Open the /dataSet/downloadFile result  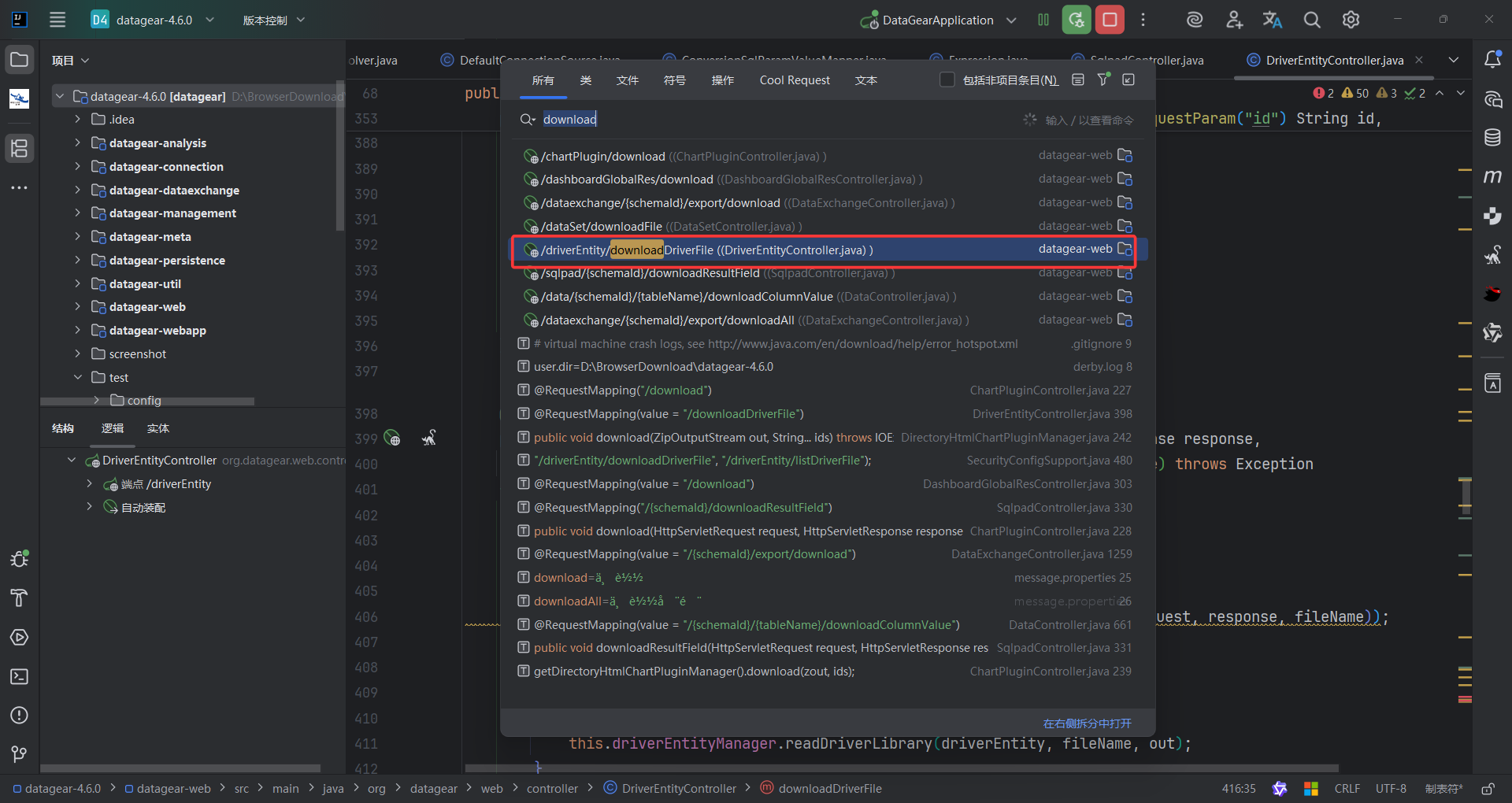[x=828, y=226]
